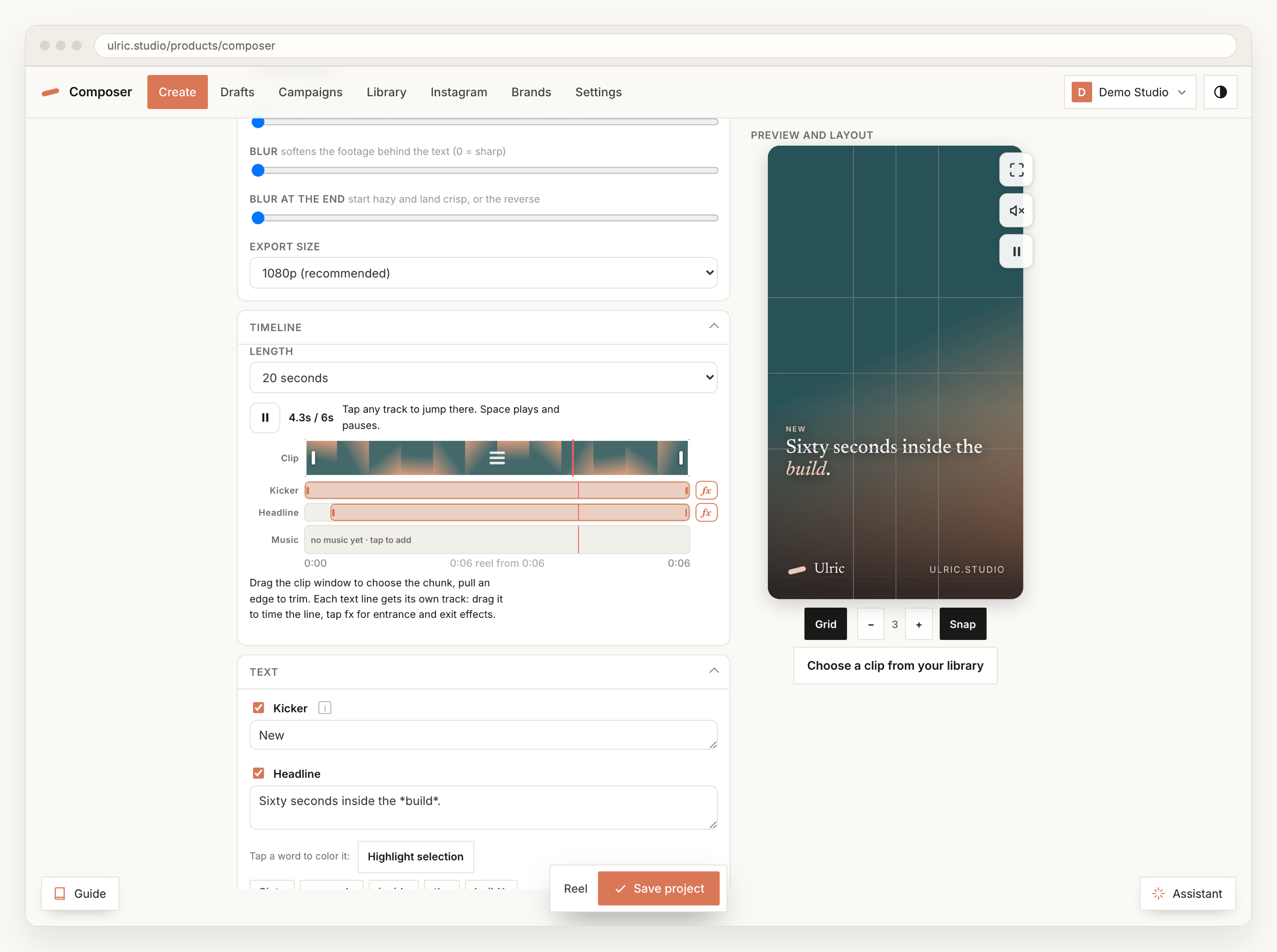Decrease grid count with minus button

(x=870, y=624)
